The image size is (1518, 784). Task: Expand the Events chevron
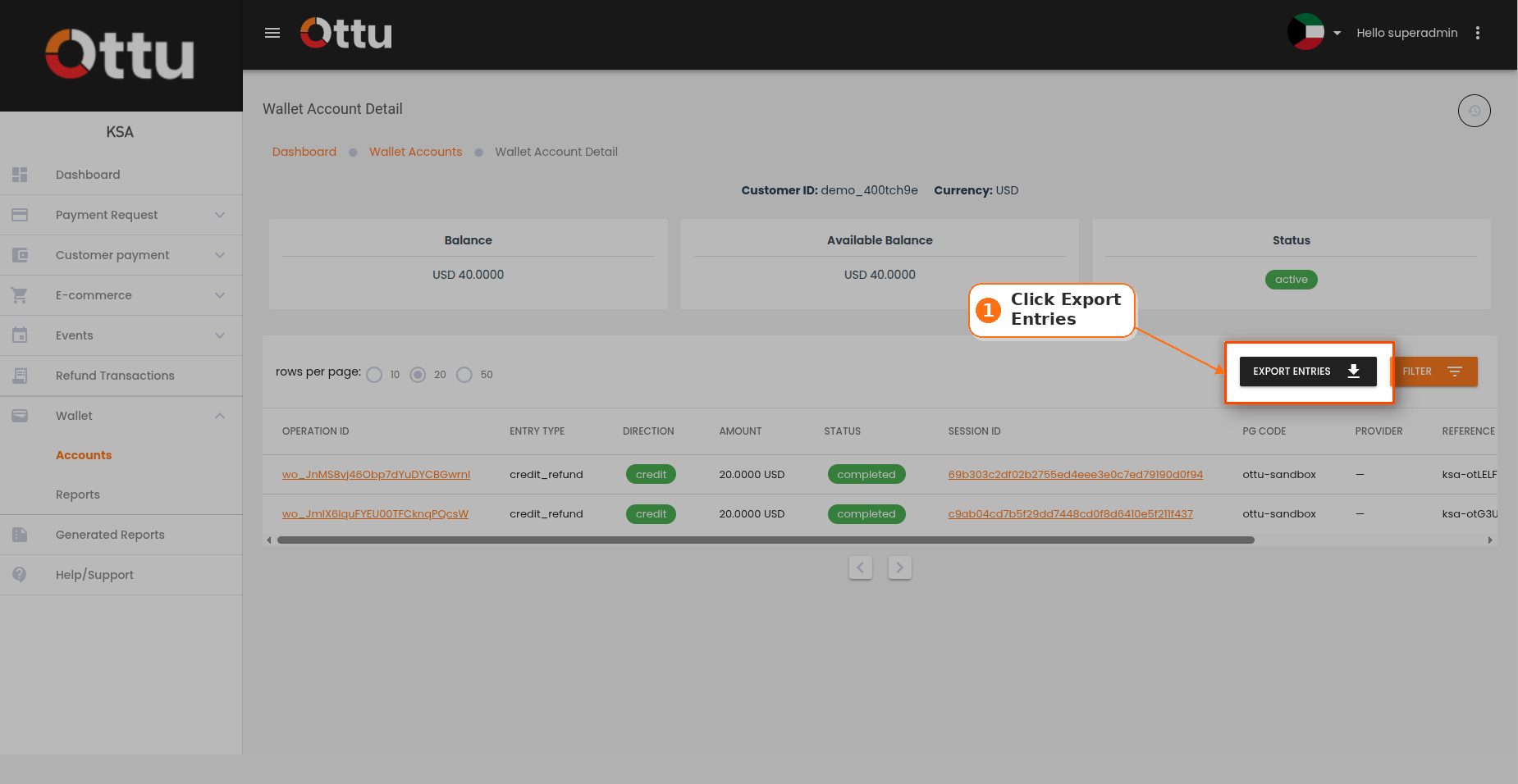[x=220, y=335]
